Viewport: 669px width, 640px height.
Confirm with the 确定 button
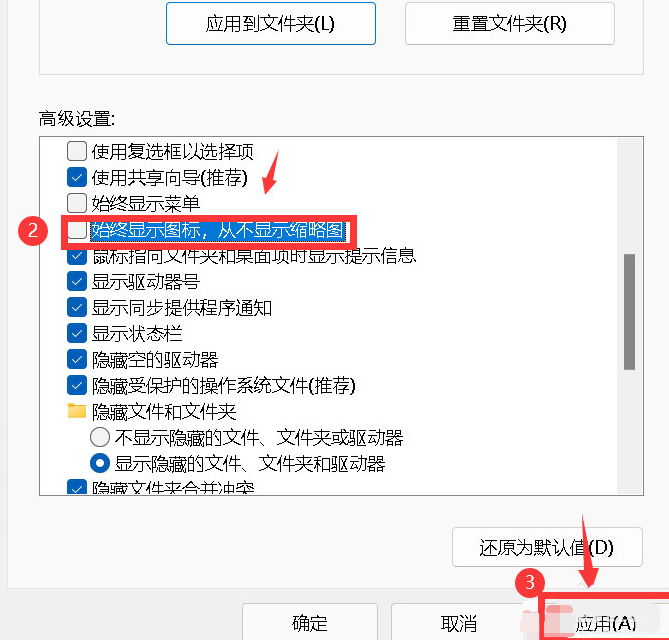(x=310, y=623)
